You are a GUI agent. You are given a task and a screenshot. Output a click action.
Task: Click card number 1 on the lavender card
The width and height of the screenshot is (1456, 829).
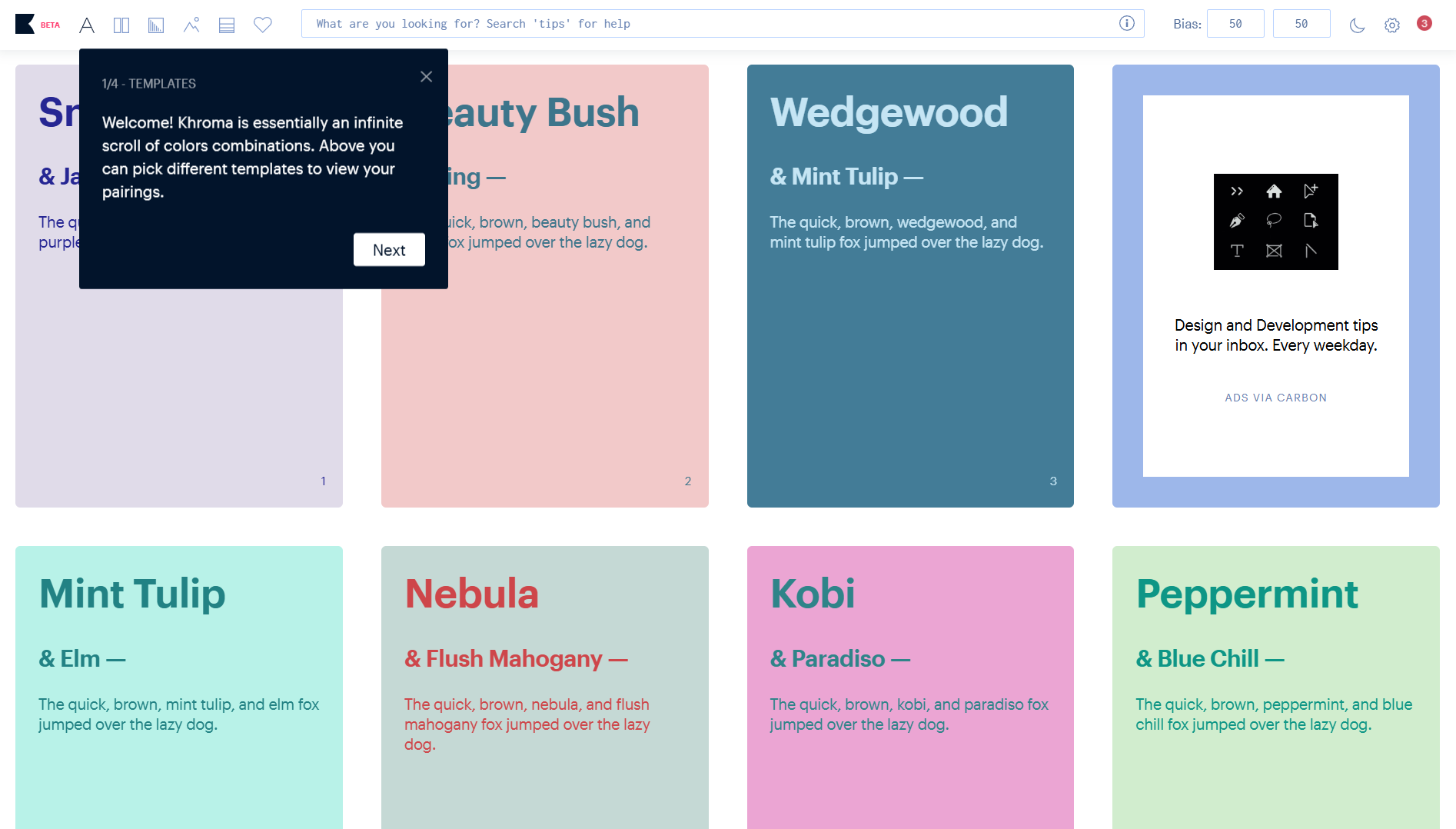click(x=323, y=481)
